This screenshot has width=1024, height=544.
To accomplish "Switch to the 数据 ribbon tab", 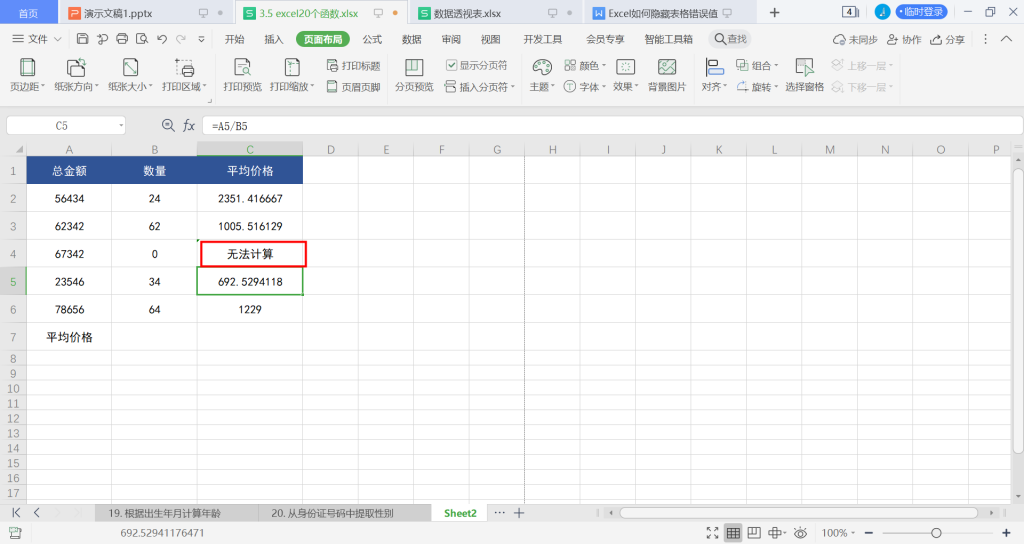I will click(x=411, y=39).
